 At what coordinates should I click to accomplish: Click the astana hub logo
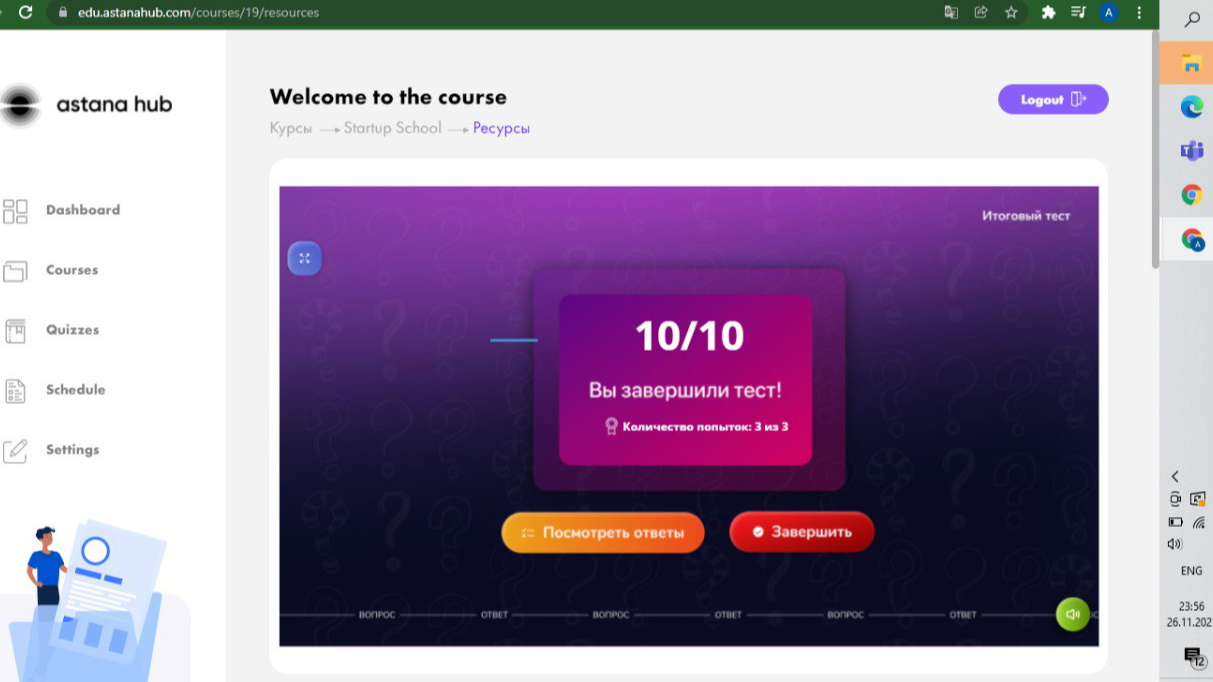pyautogui.click(x=87, y=104)
